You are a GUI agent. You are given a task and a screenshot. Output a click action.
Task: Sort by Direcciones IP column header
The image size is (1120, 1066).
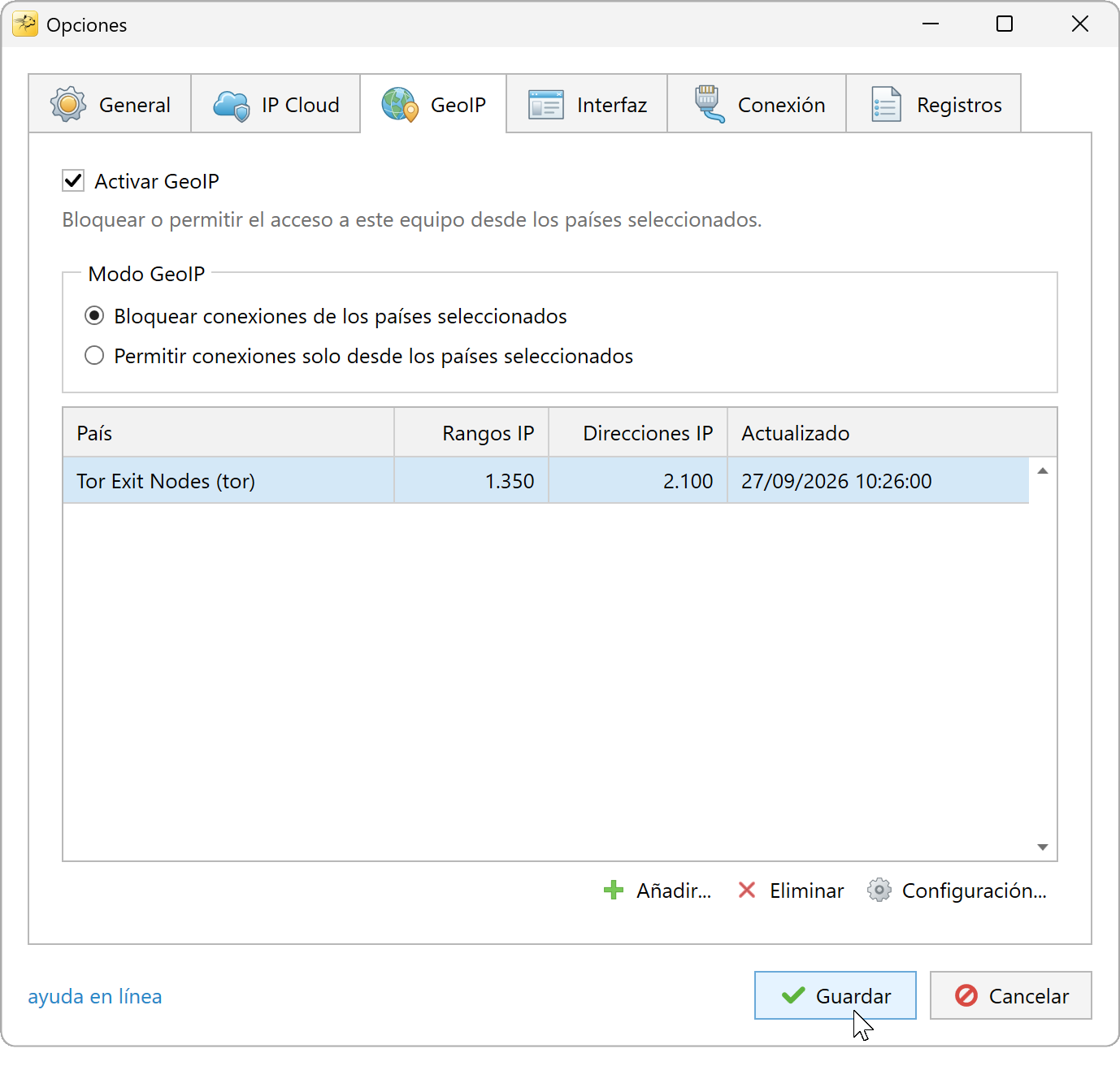[638, 432]
